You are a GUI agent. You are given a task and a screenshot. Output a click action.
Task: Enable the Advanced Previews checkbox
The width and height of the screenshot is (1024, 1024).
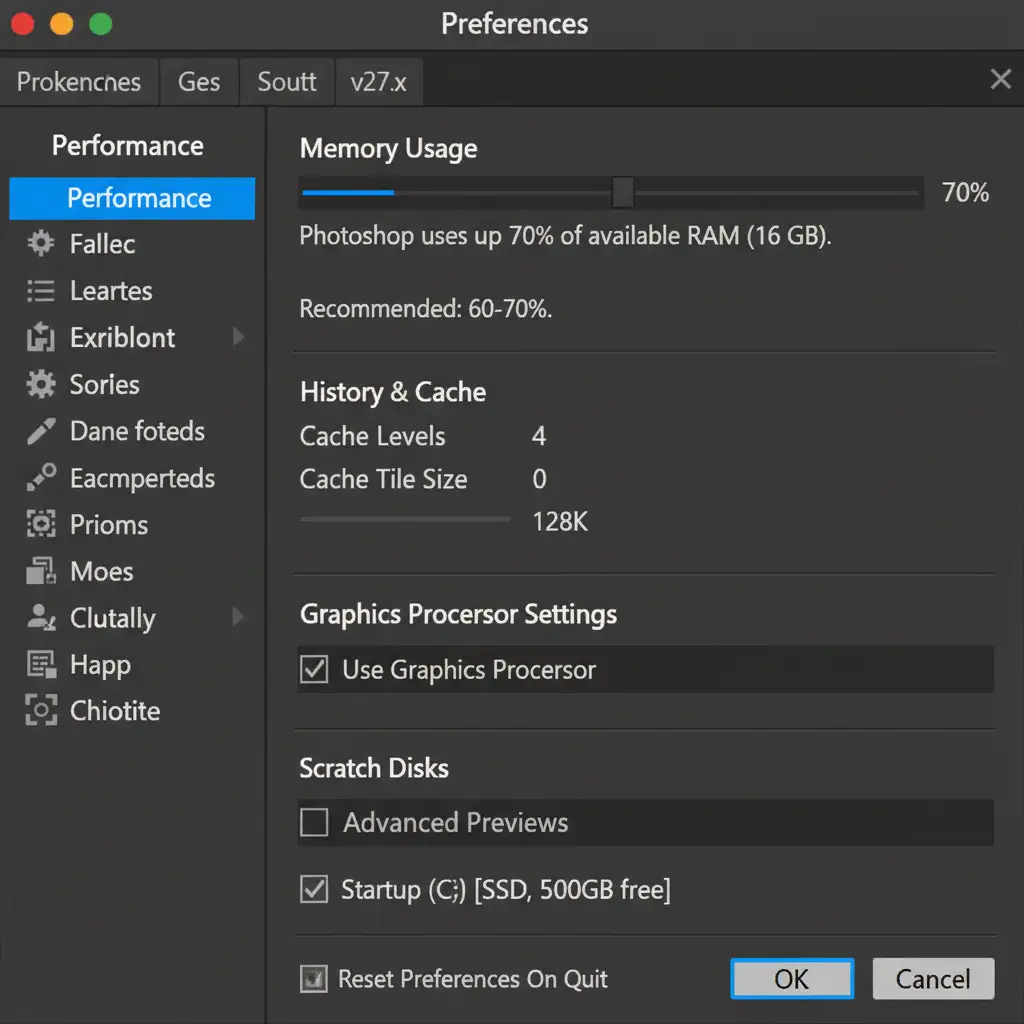click(x=314, y=822)
